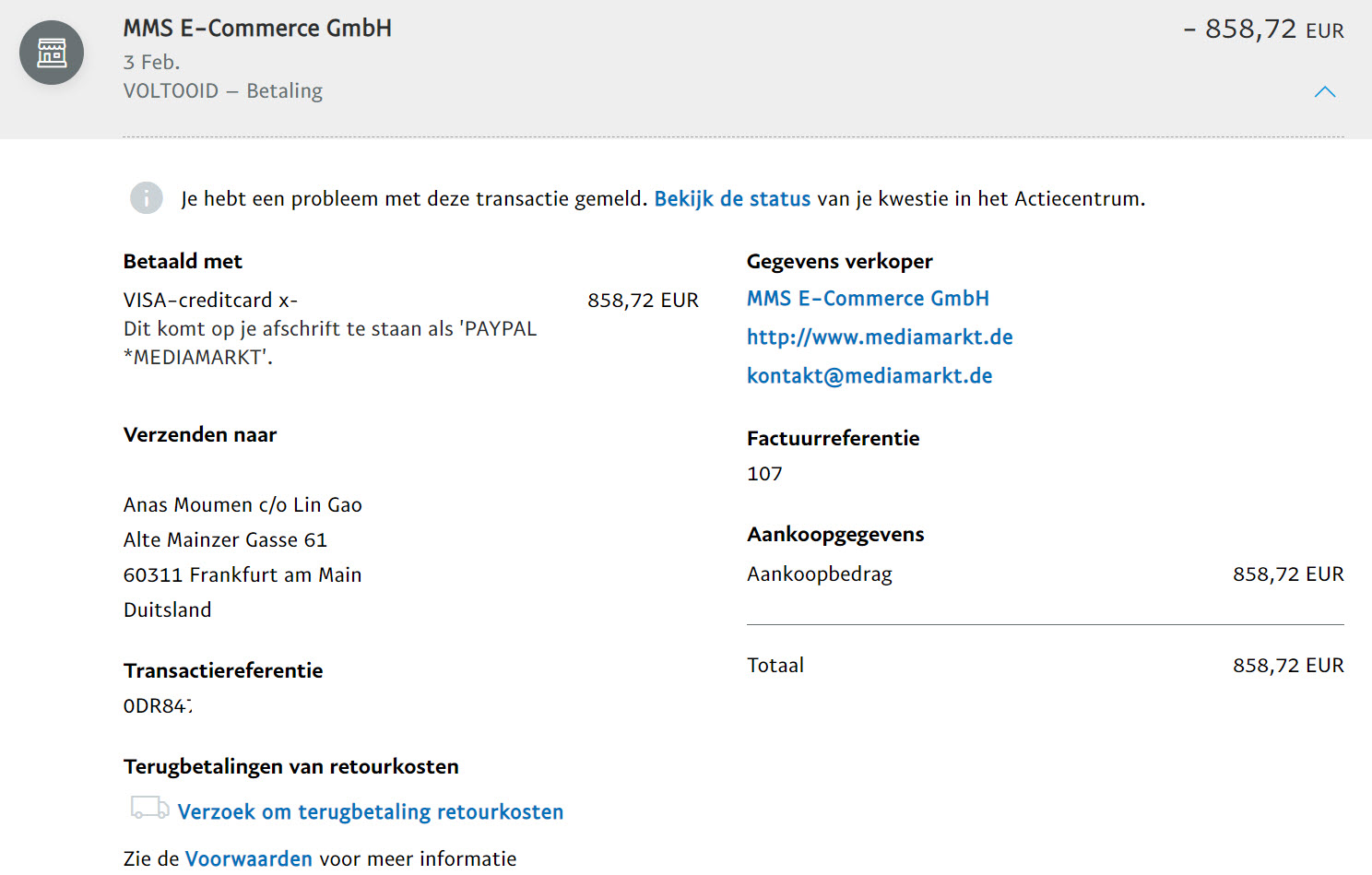Click the 'VOLTOOID – Betaling' status text
The image size is (1372, 875).
[222, 91]
